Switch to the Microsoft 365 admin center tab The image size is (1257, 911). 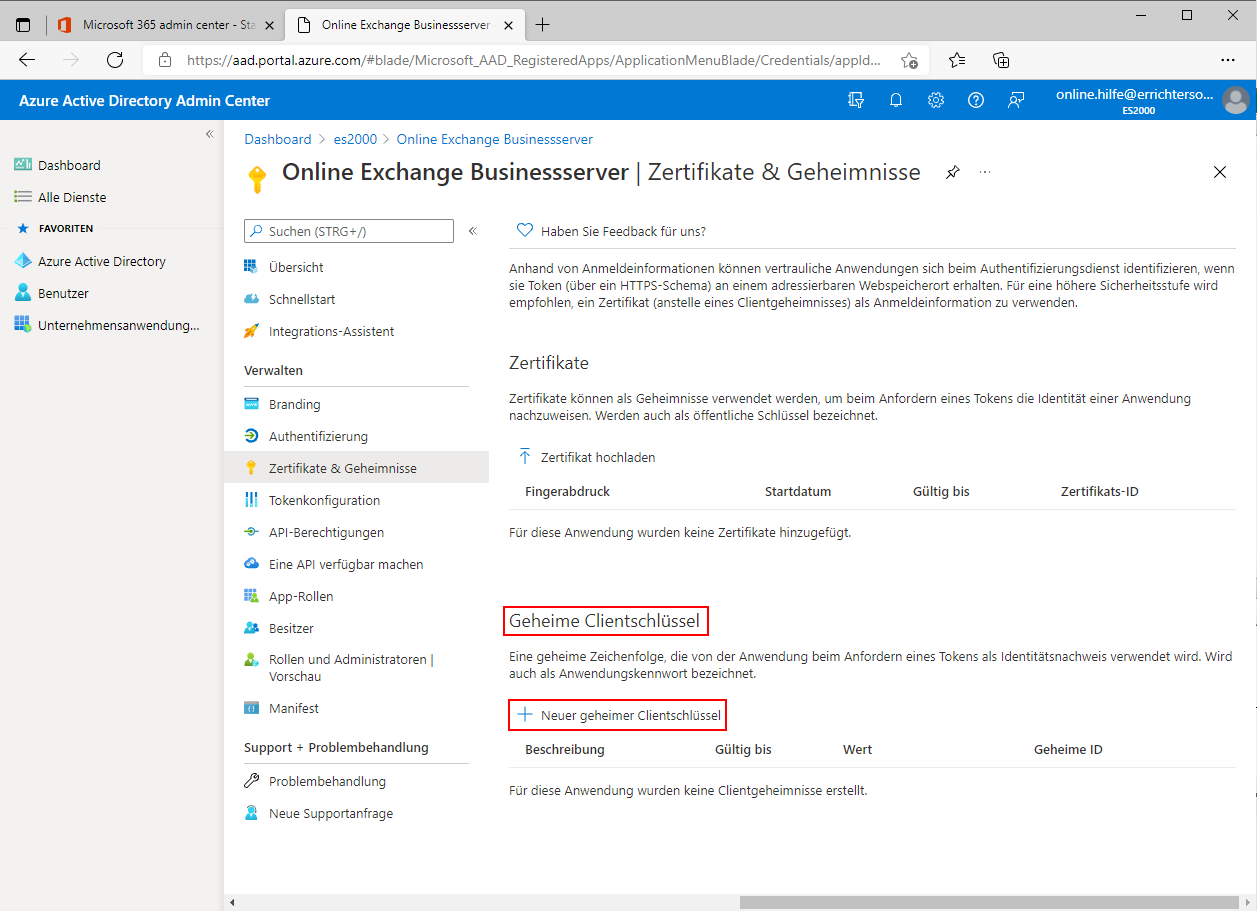pos(165,25)
